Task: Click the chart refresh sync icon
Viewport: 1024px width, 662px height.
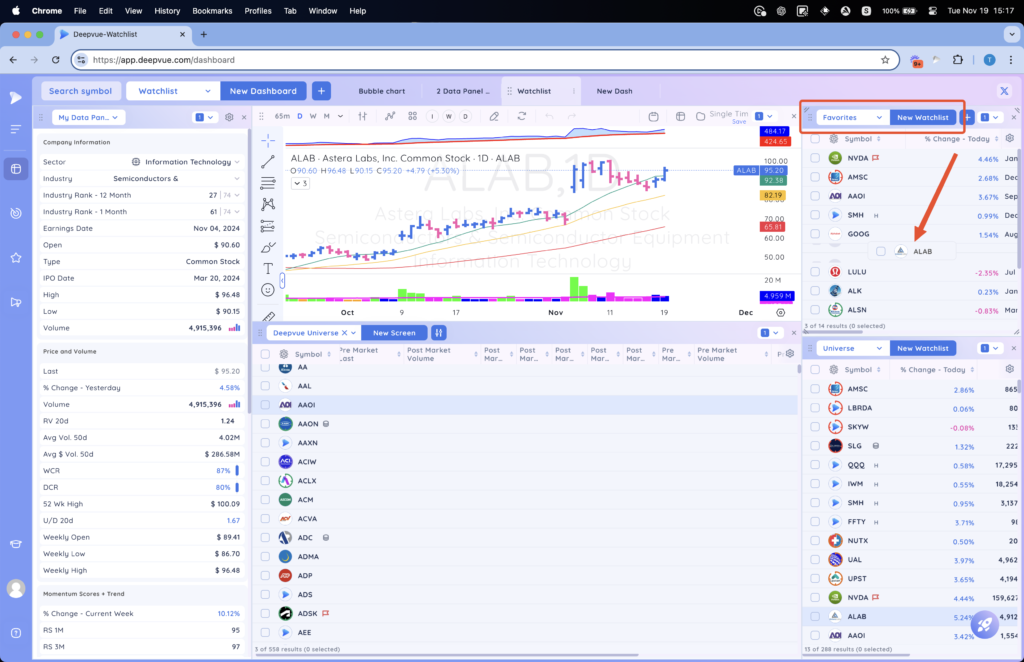Action: [x=522, y=116]
